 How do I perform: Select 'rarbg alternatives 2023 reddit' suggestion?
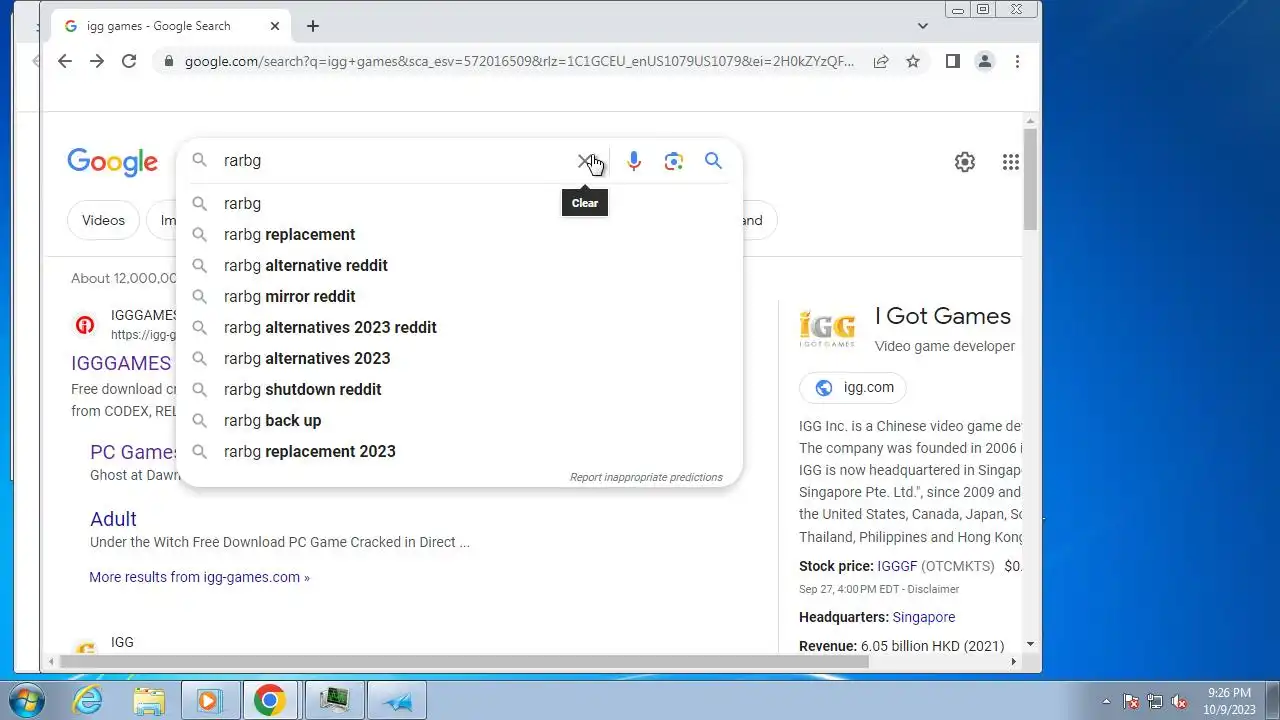(x=459, y=327)
